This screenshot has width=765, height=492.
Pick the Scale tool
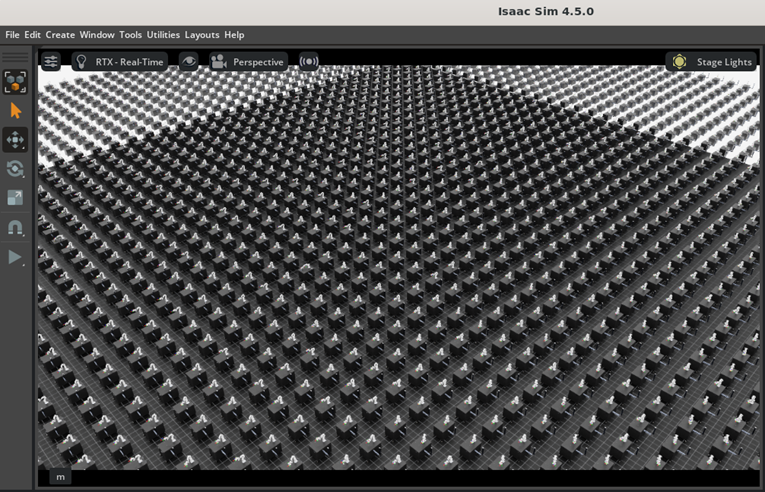[15, 198]
